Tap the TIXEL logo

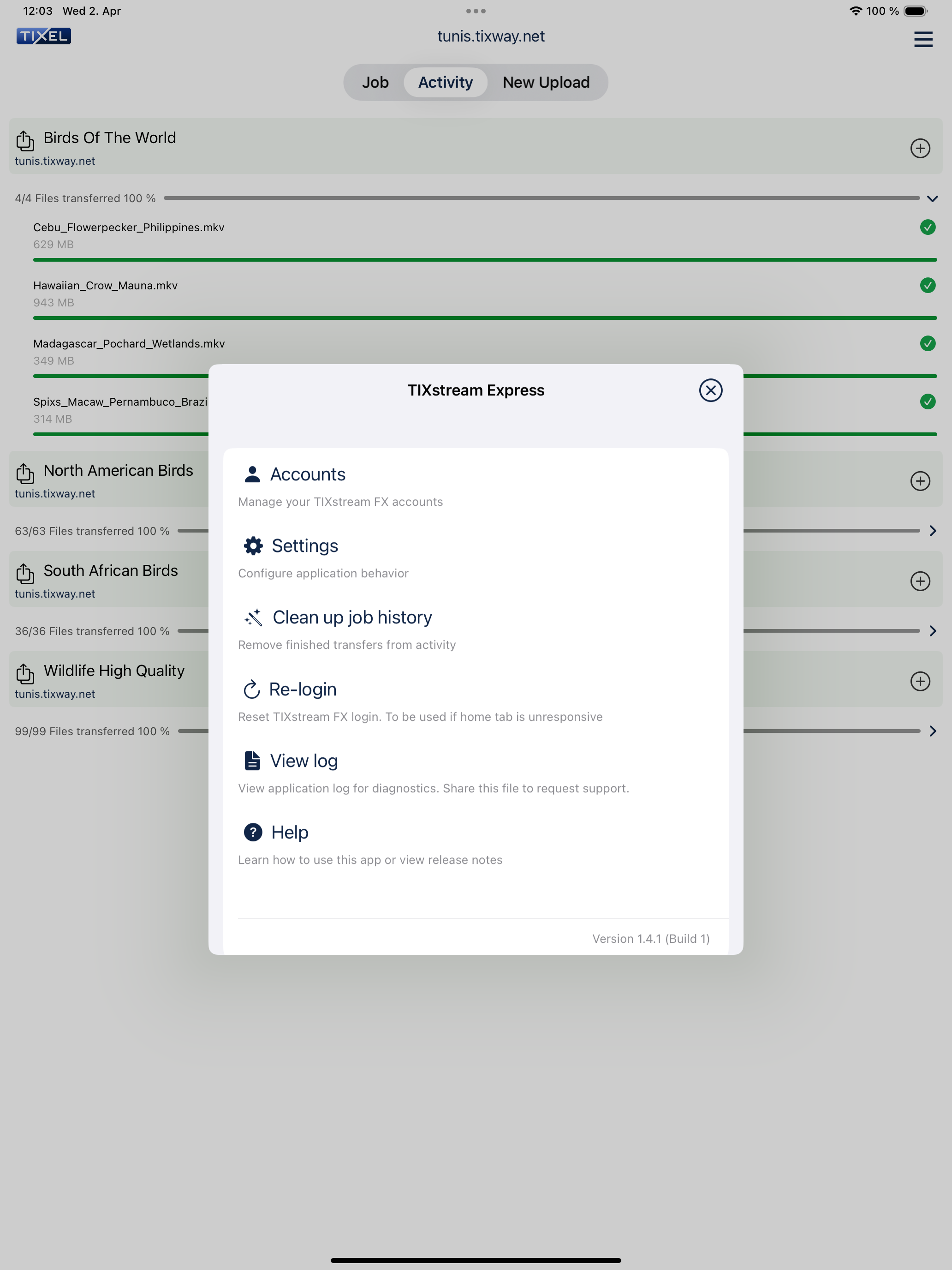[44, 36]
